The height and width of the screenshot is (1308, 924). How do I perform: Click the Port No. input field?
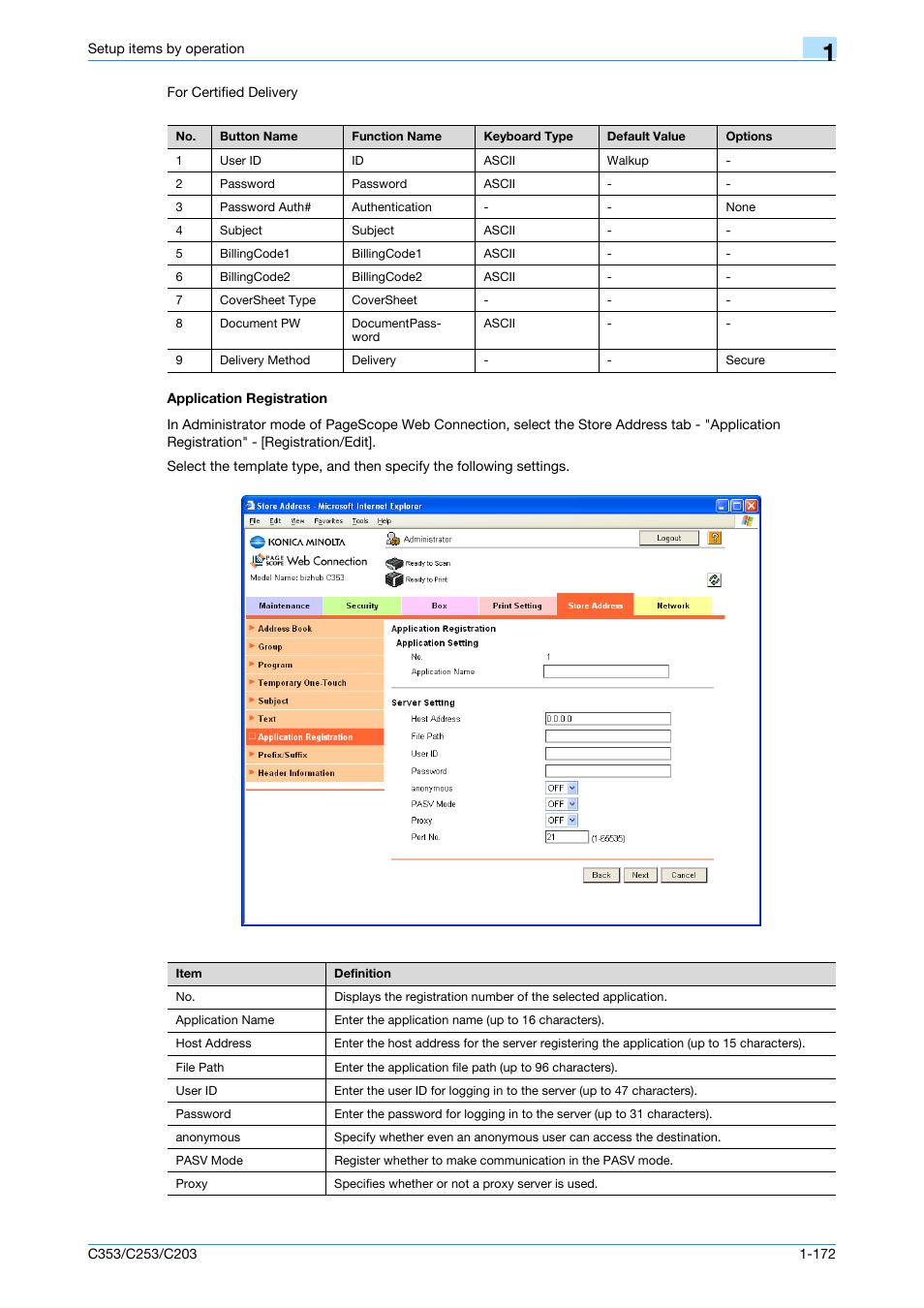(x=567, y=837)
